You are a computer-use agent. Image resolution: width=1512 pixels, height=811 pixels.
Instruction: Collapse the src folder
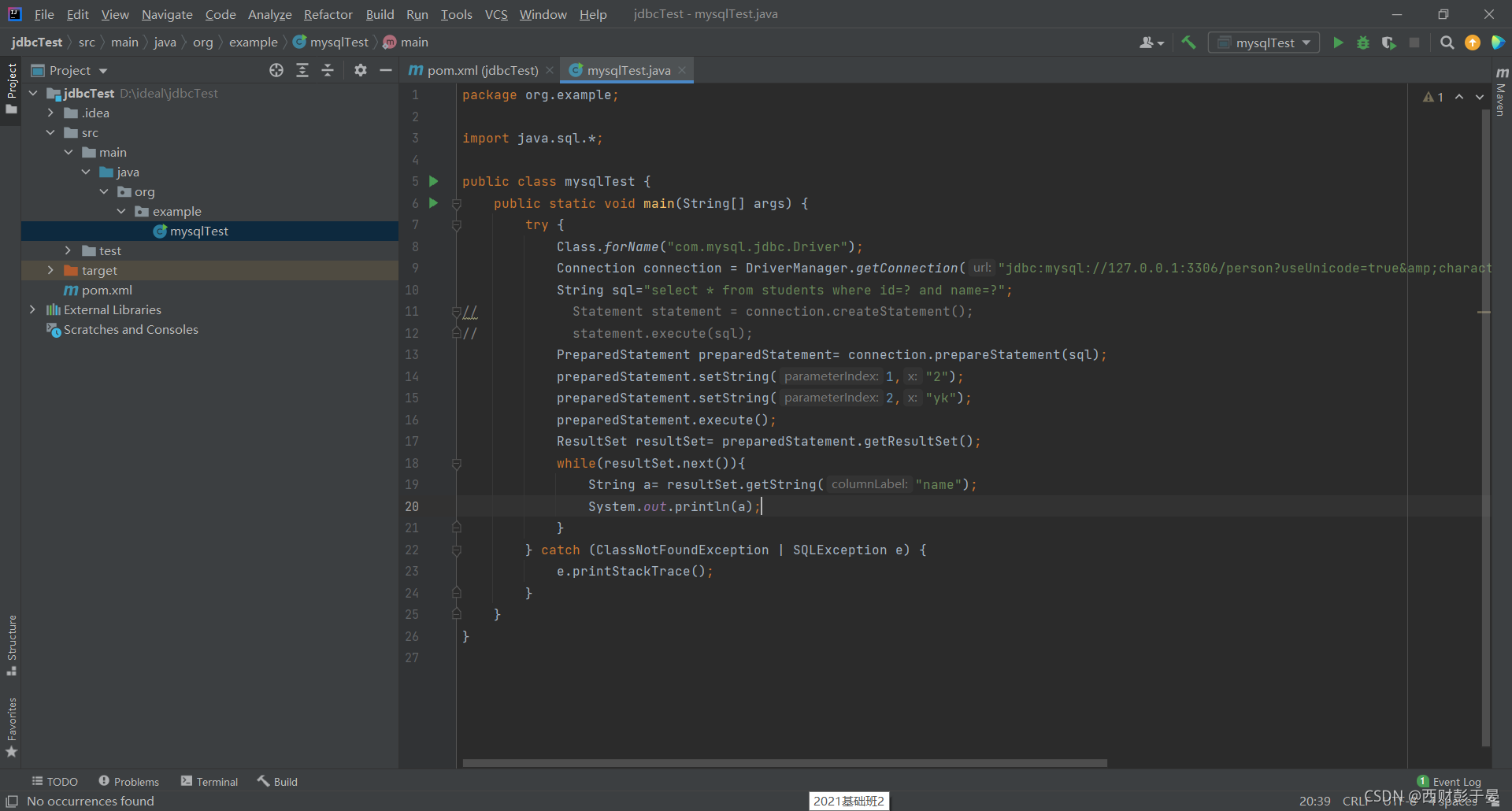50,132
